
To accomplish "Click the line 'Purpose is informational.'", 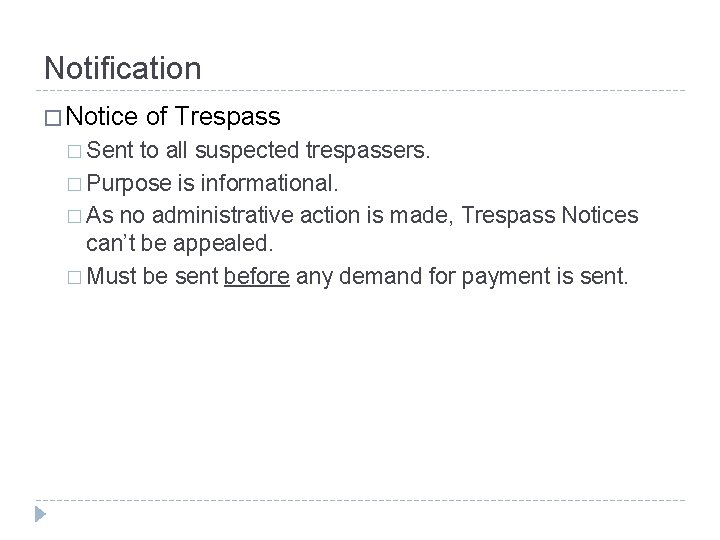I will [214, 185].
